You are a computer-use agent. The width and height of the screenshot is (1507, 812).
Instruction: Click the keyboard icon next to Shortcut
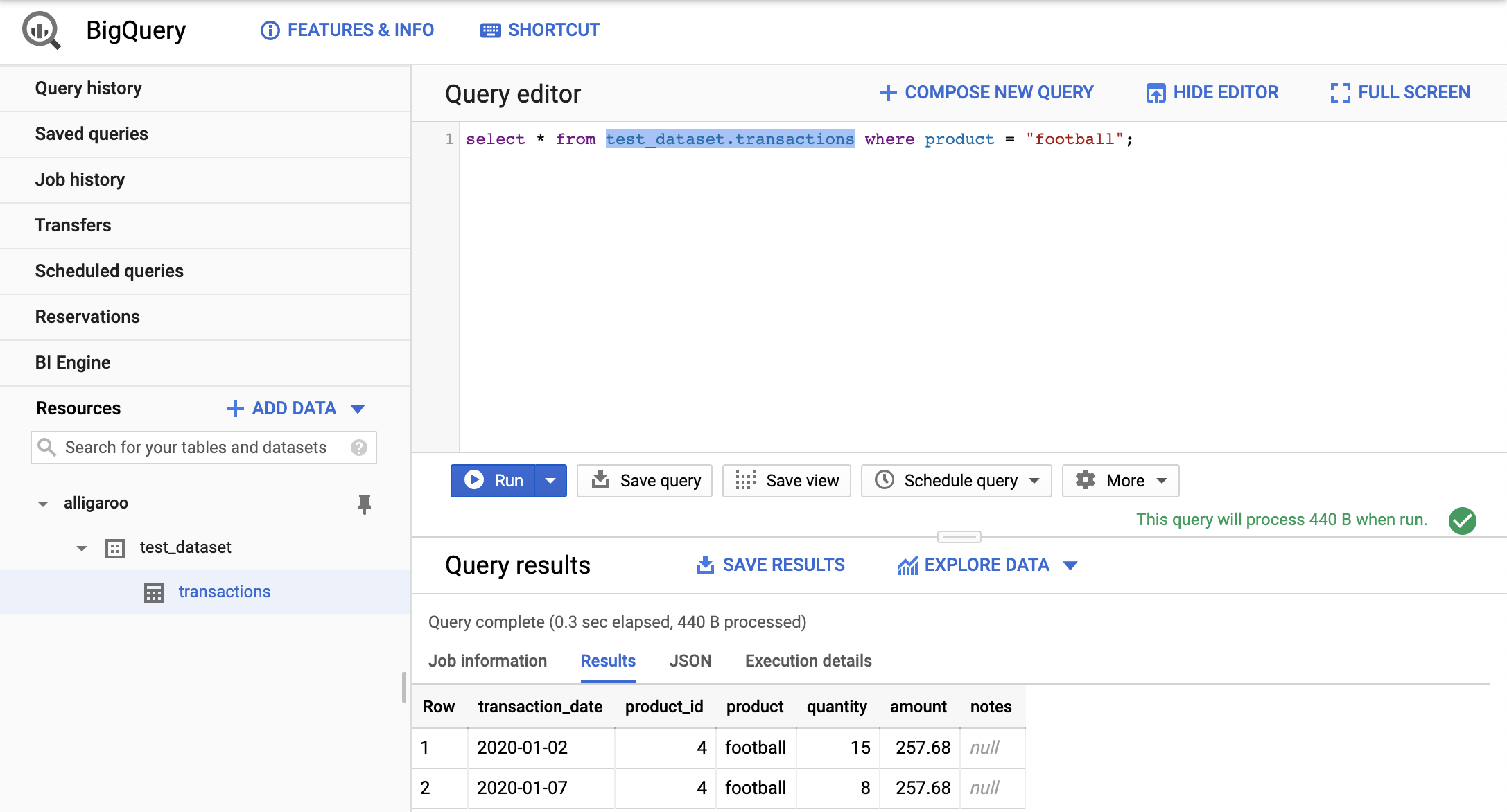pyautogui.click(x=490, y=30)
